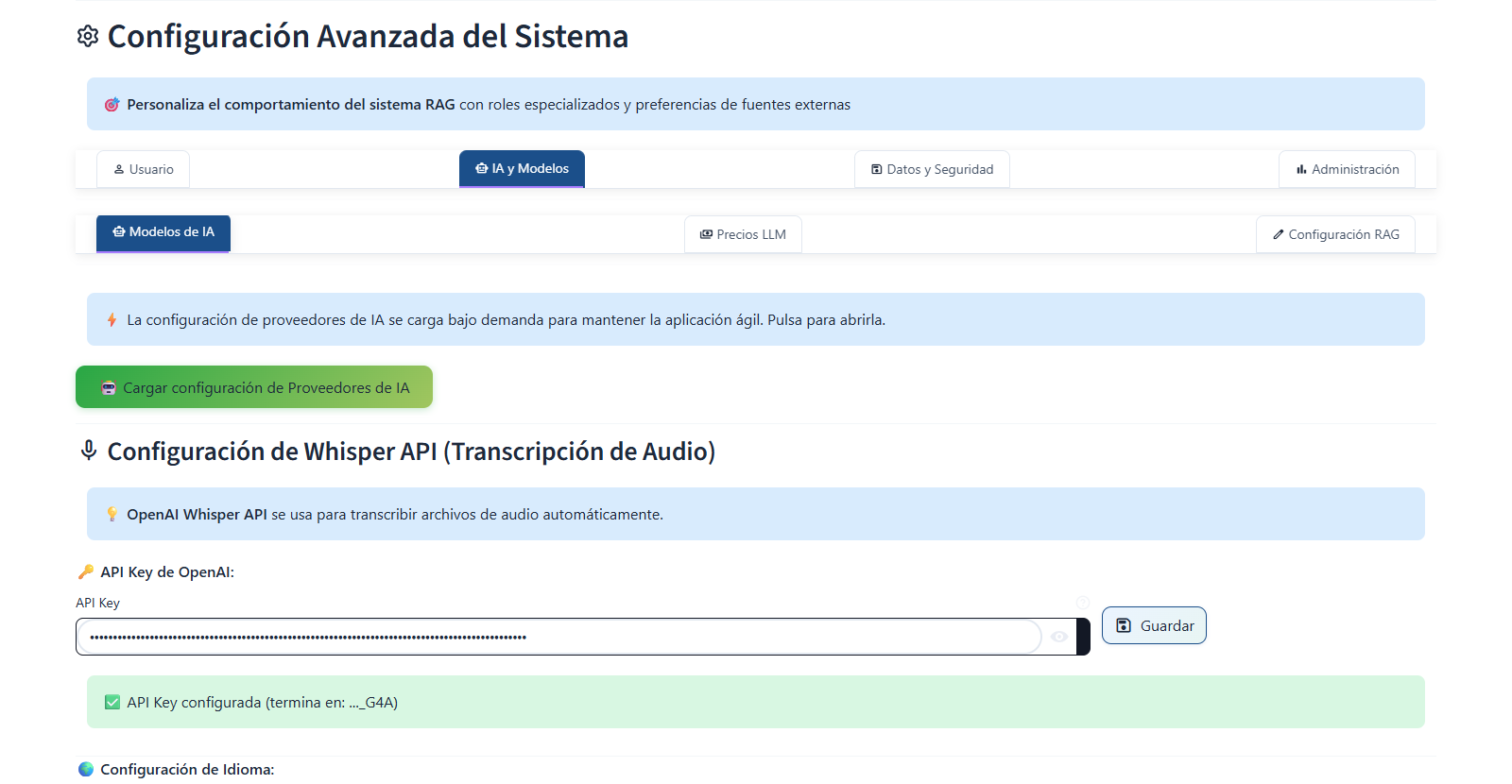The width and height of the screenshot is (1512, 784).
Task: Click the help icon above API Key field
Action: coord(1083,603)
